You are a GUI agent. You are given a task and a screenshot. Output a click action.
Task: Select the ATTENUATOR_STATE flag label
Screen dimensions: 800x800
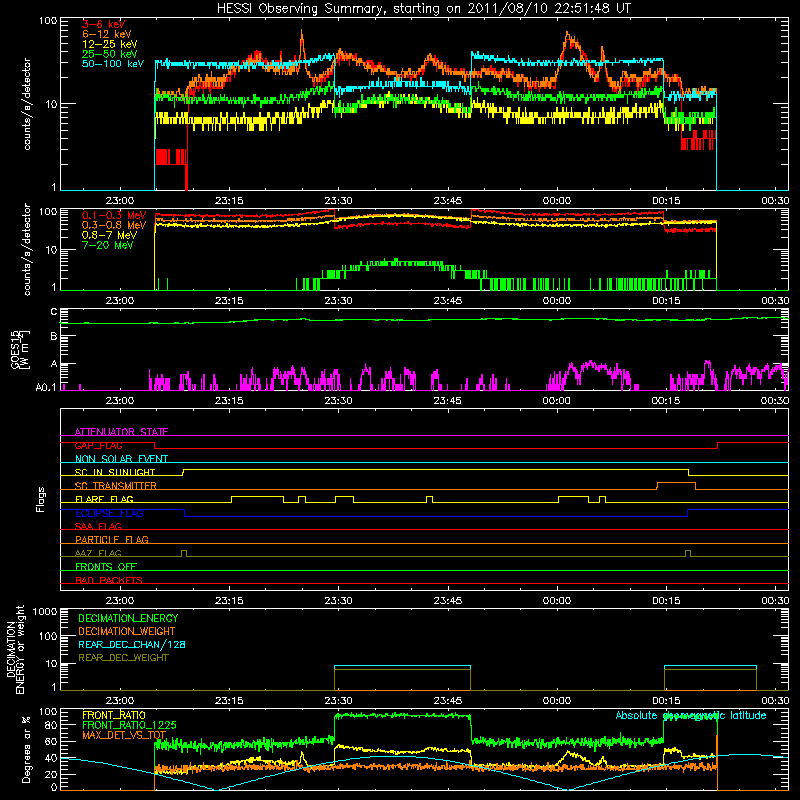(x=121, y=432)
